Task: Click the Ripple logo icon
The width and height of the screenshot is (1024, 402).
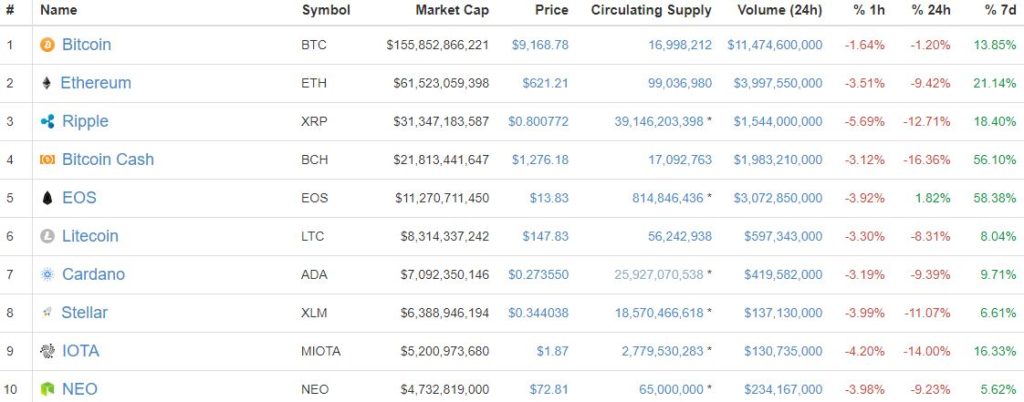Action: click(47, 122)
